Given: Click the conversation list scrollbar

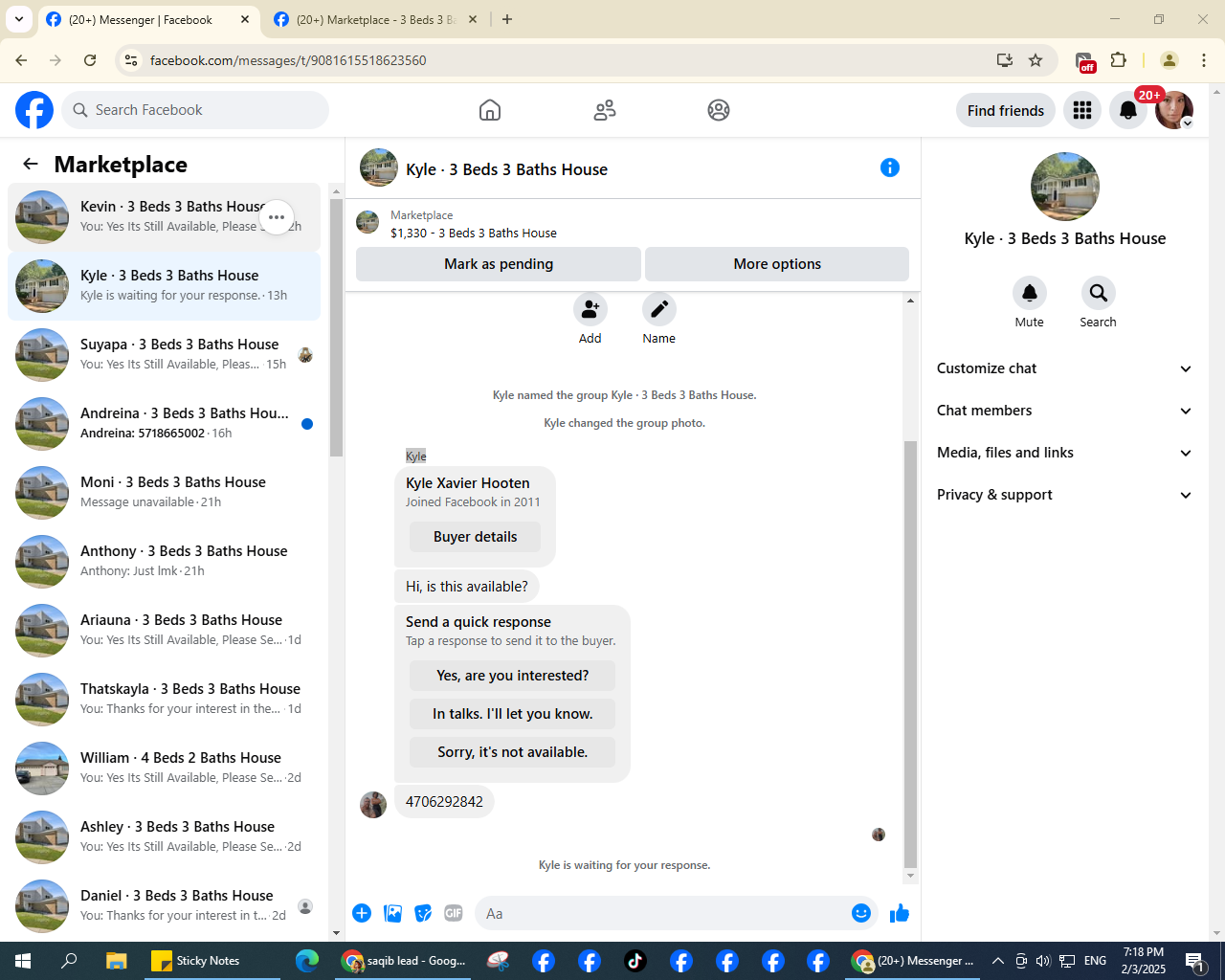Looking at the screenshot, I should (336, 327).
